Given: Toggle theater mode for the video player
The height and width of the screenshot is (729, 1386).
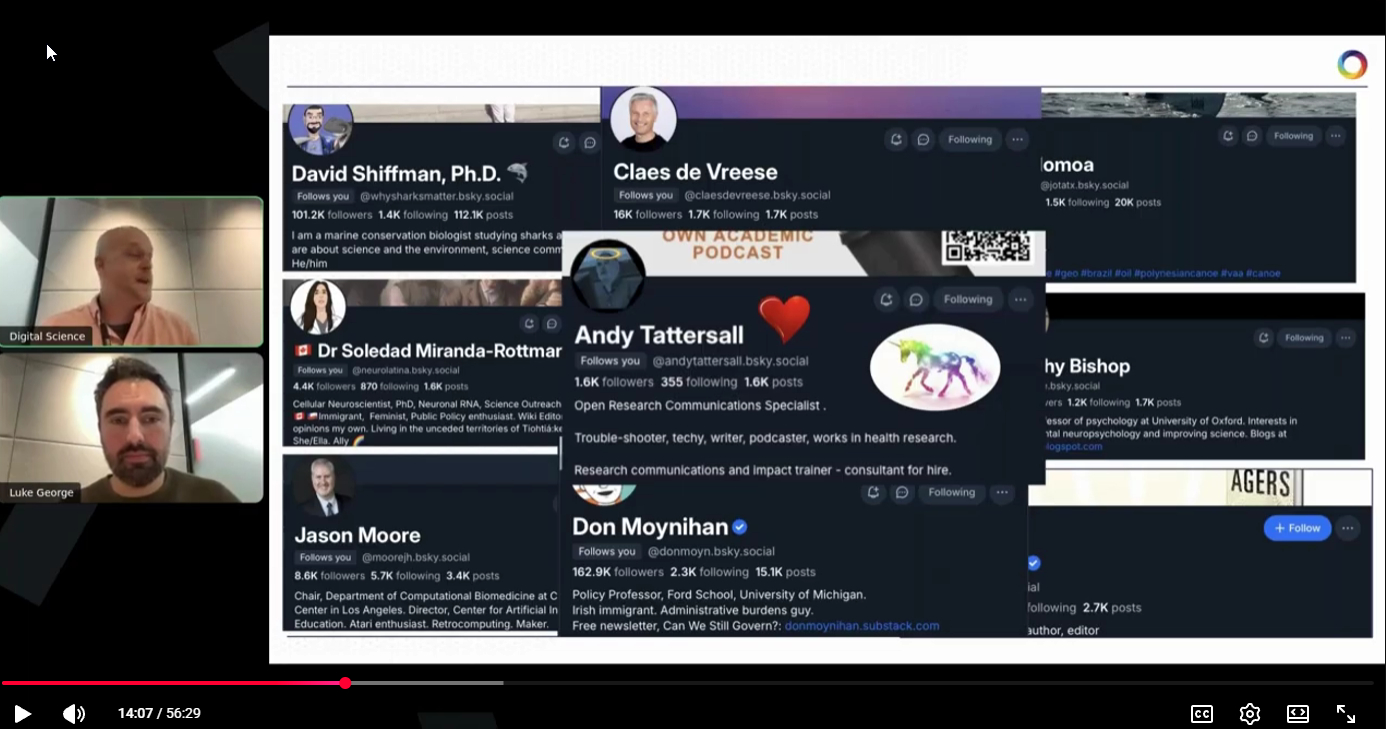Looking at the screenshot, I should point(1297,713).
